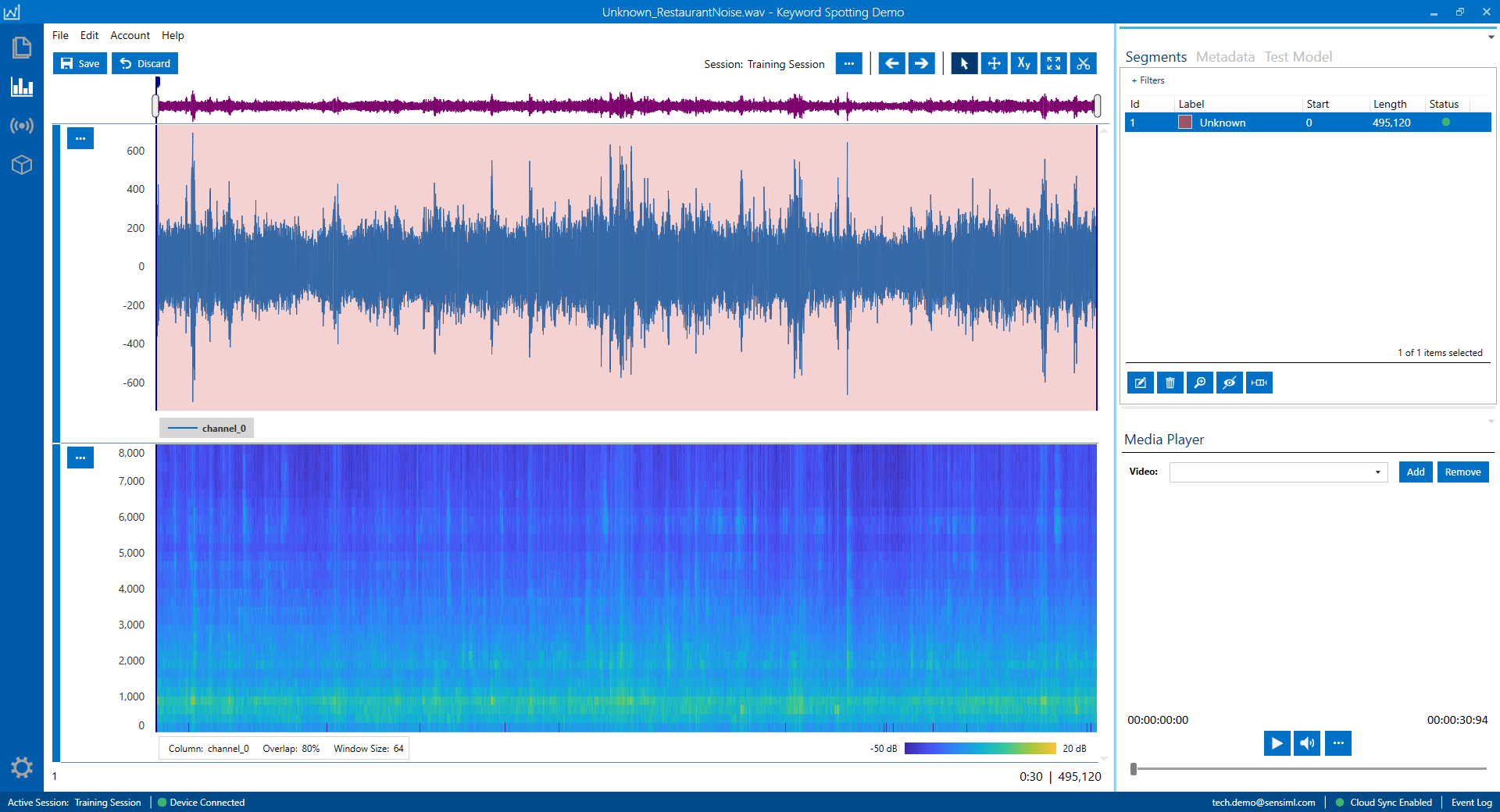
Task: Click the Save button
Action: tap(80, 63)
